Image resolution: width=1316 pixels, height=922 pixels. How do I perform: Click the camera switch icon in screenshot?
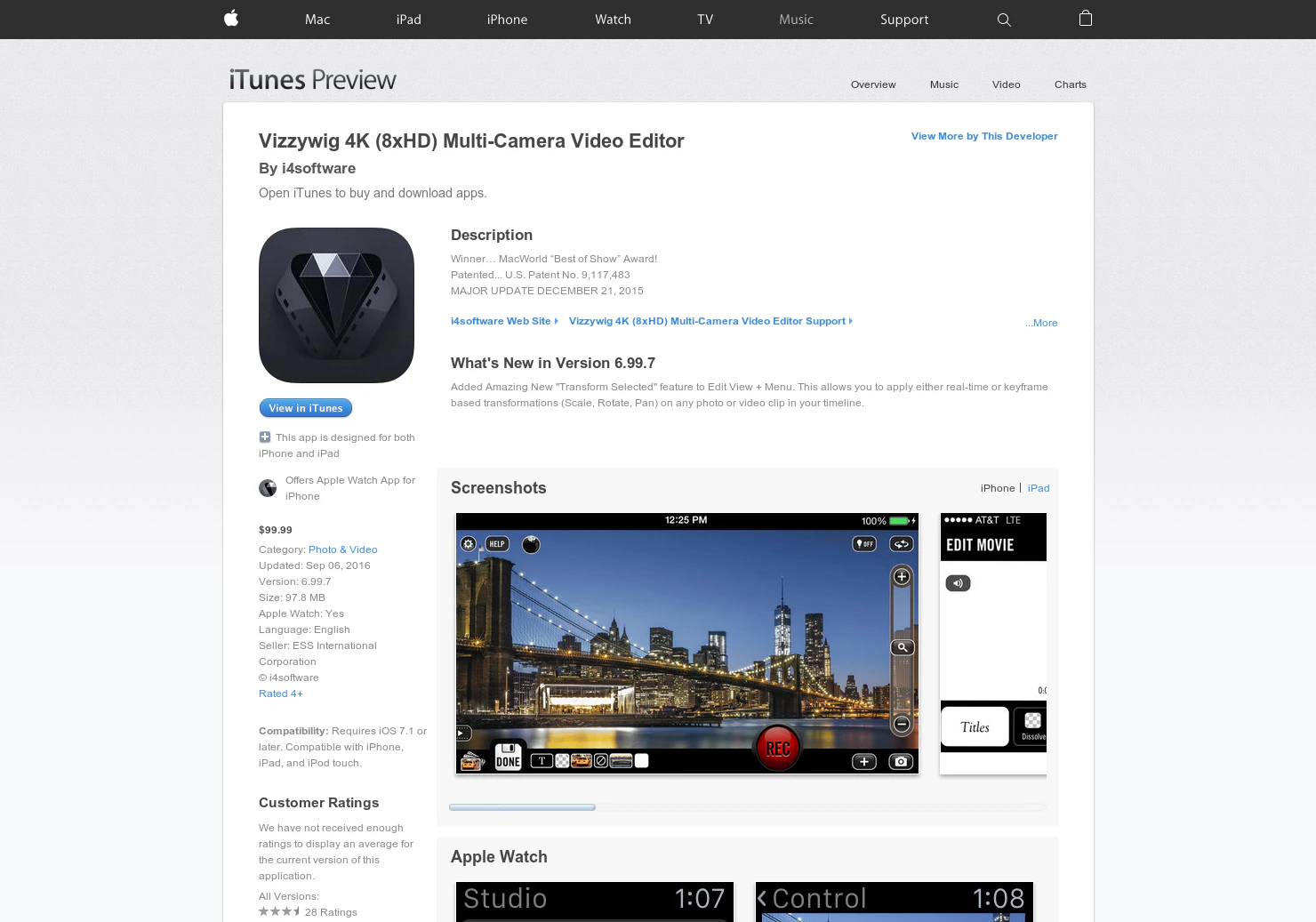point(901,544)
